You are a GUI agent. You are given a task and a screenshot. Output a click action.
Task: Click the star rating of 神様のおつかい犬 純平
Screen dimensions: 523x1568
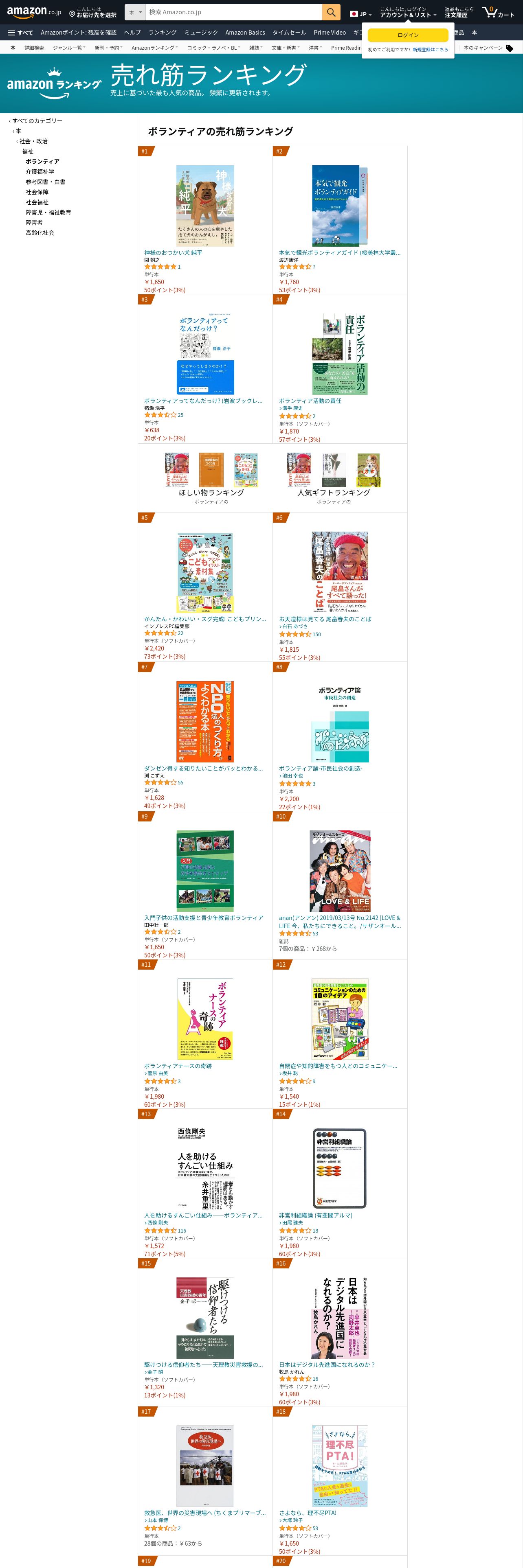pos(160,267)
